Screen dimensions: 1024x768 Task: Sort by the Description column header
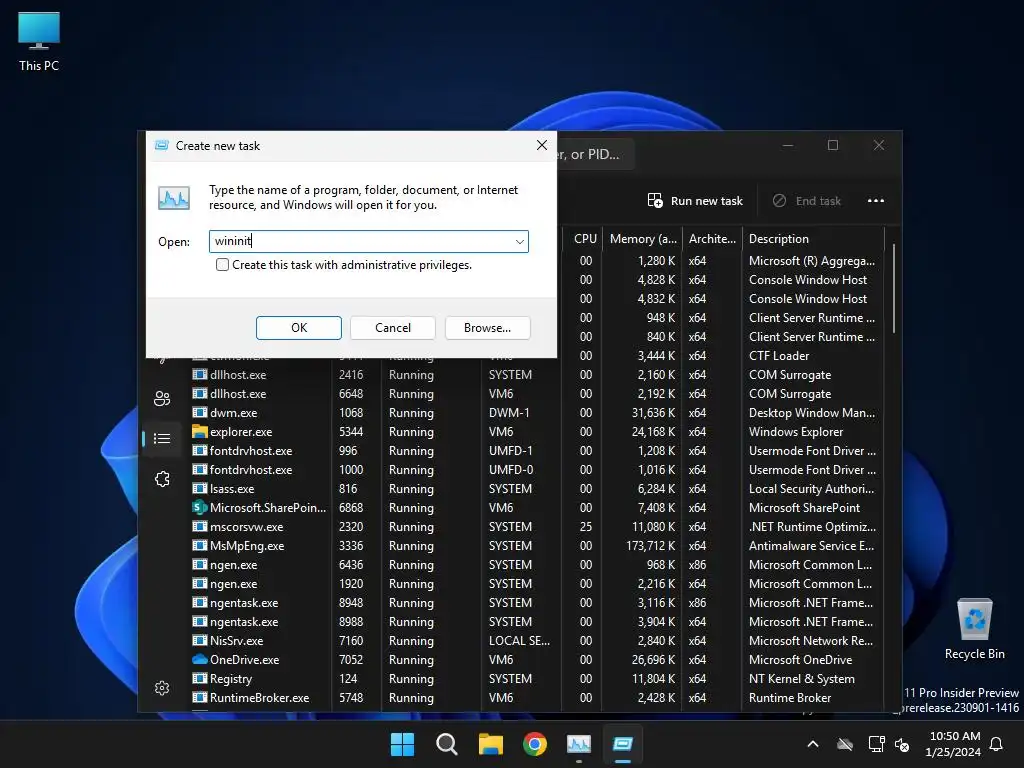[x=814, y=239]
